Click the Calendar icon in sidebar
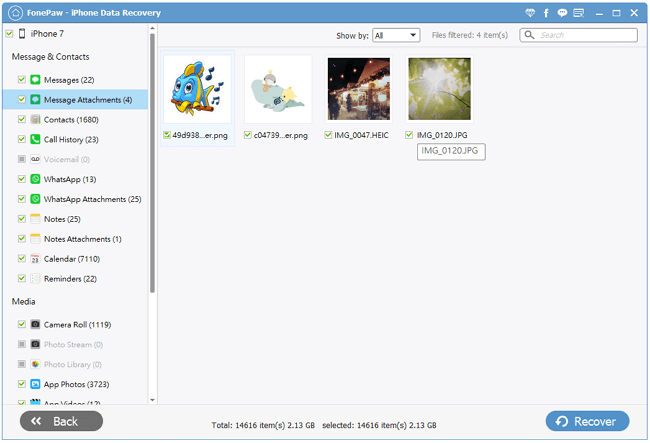The width and height of the screenshot is (650, 443). click(x=35, y=259)
